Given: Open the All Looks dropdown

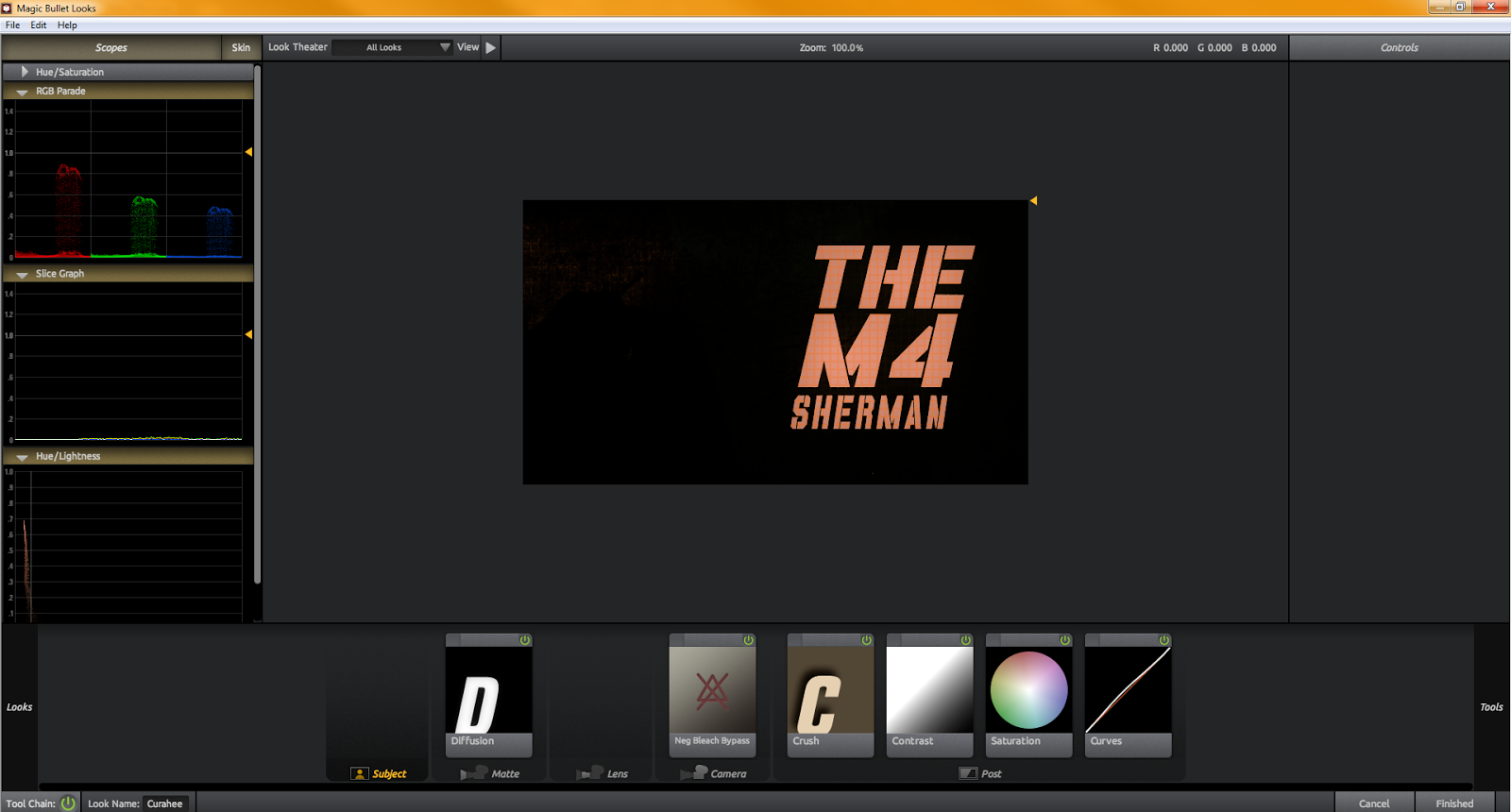Looking at the screenshot, I should point(393,47).
